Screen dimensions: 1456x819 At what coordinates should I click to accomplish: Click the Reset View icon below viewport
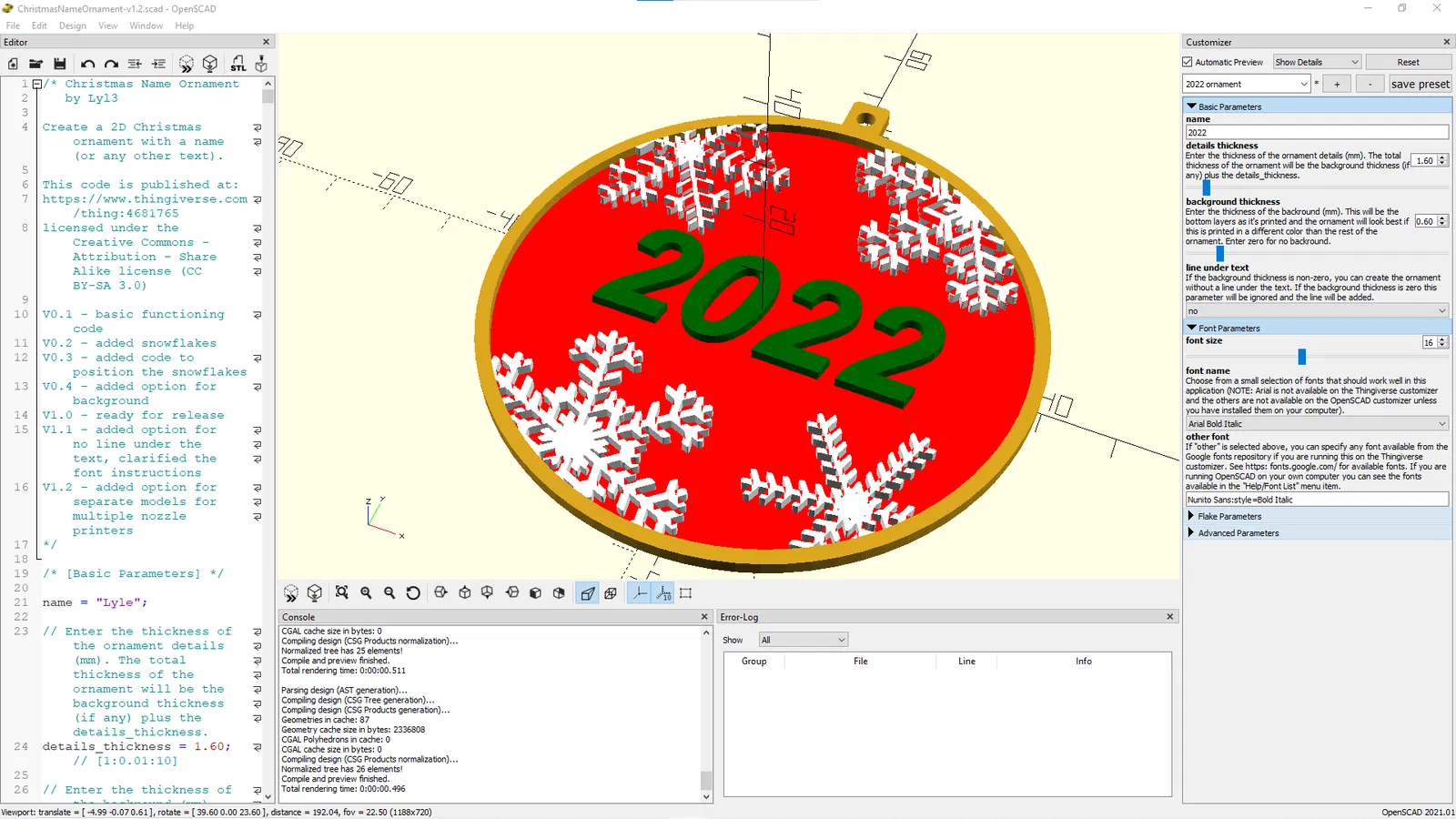tap(413, 592)
